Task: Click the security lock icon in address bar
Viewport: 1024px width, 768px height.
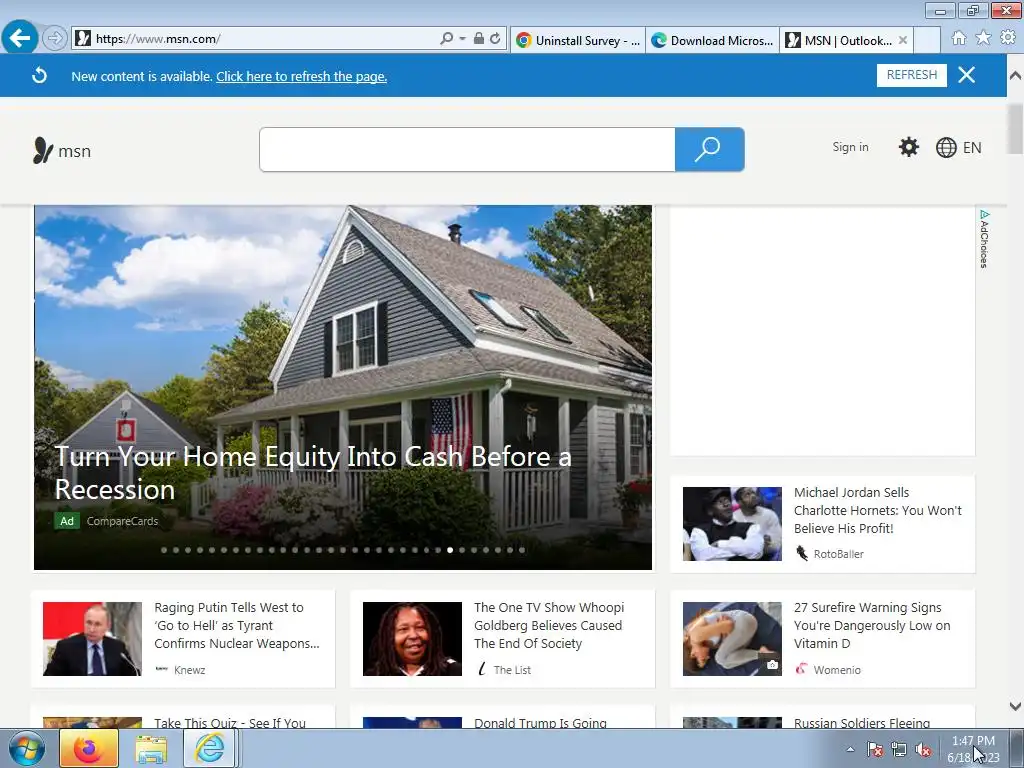Action: 479,39
